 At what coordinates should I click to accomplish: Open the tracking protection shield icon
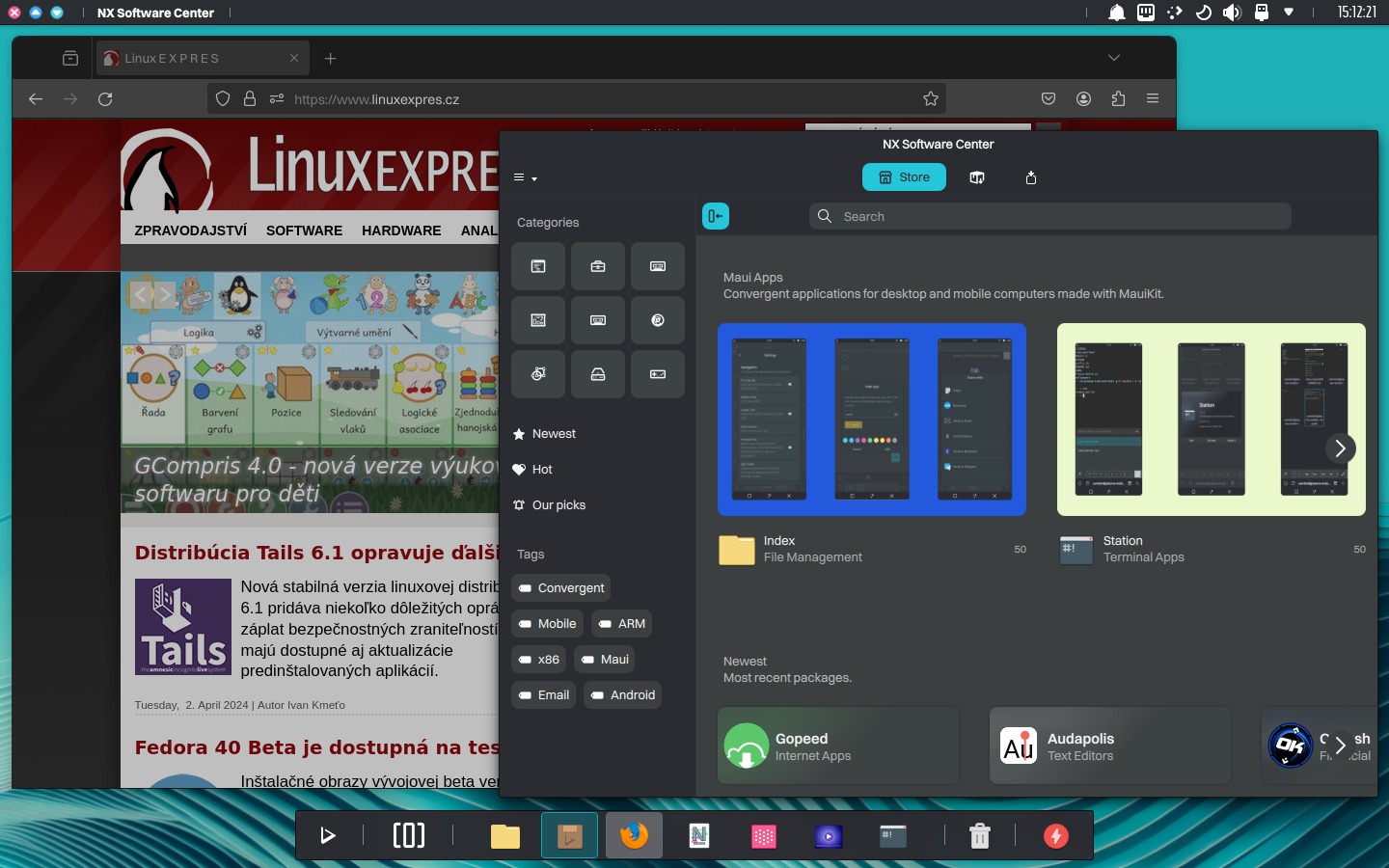223,98
